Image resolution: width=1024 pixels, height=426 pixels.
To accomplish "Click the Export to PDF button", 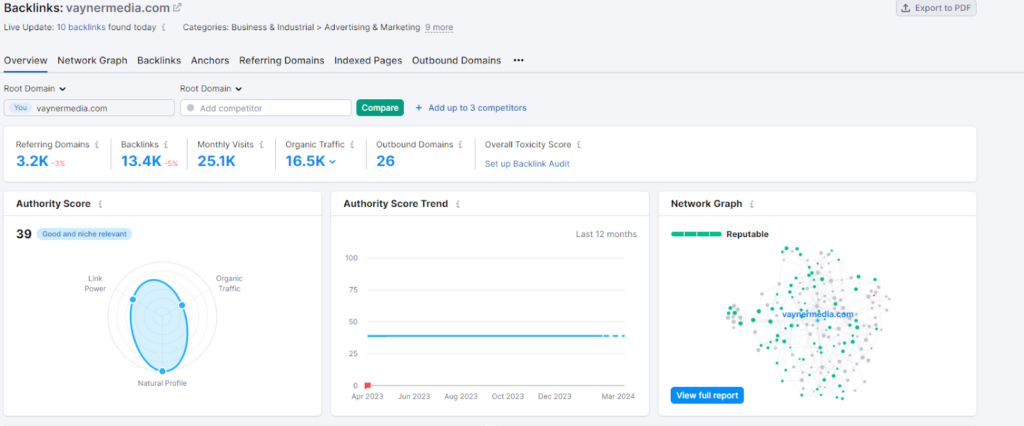I will (935, 8).
